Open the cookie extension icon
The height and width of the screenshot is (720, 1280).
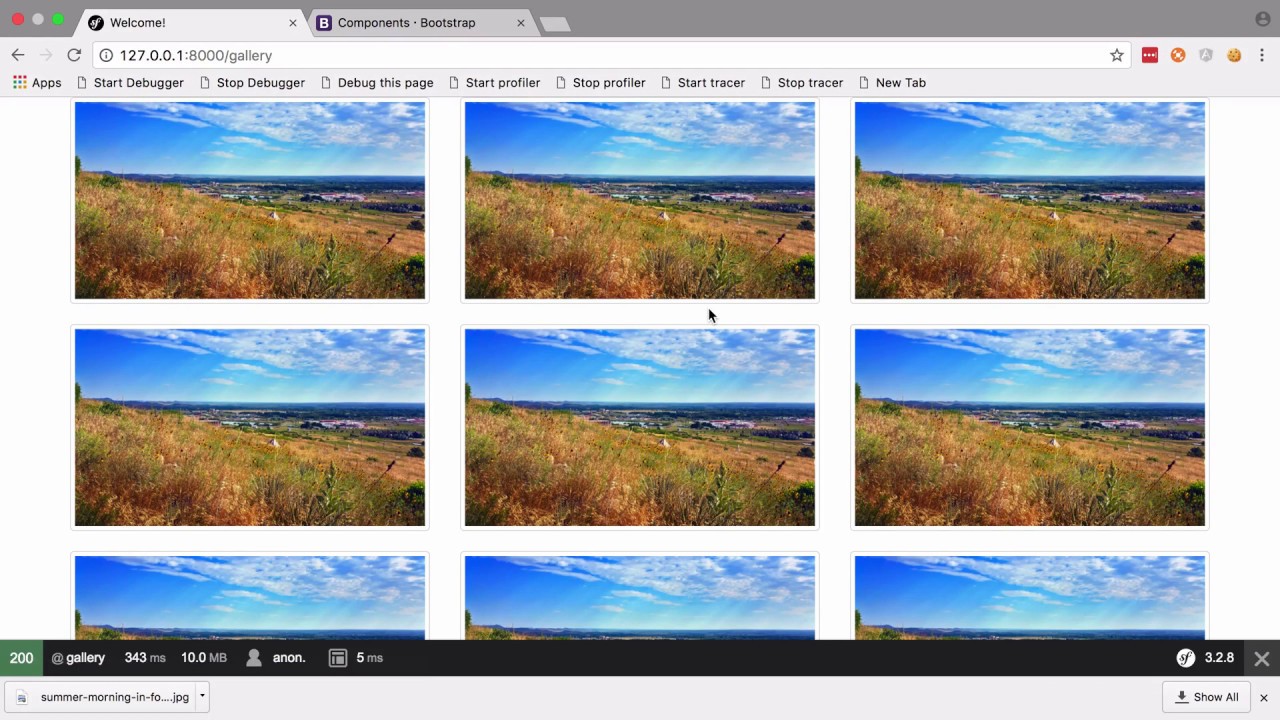1234,55
